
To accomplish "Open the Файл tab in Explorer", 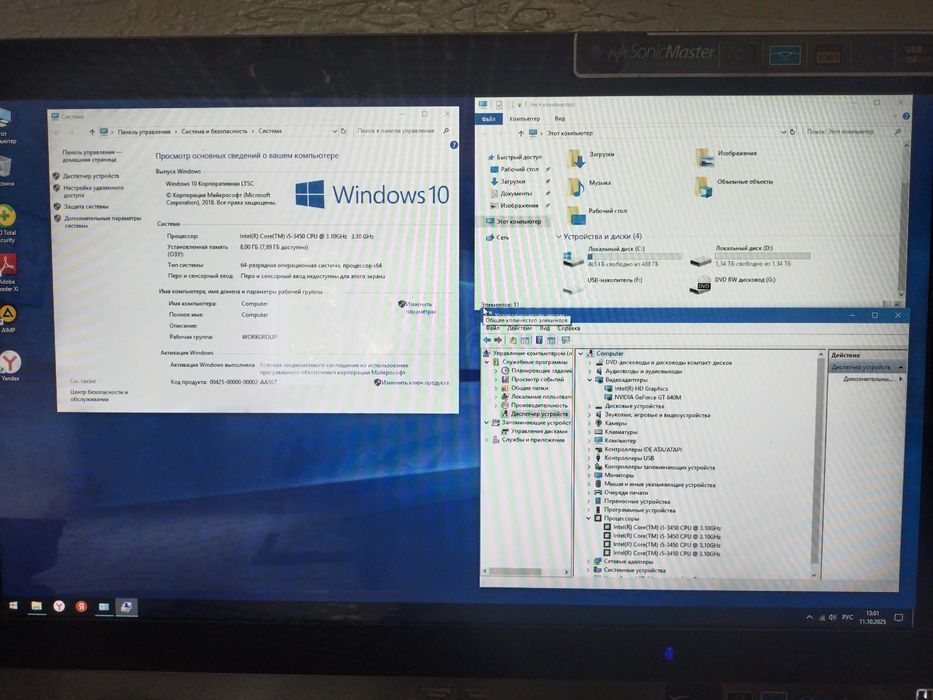I will 489,119.
